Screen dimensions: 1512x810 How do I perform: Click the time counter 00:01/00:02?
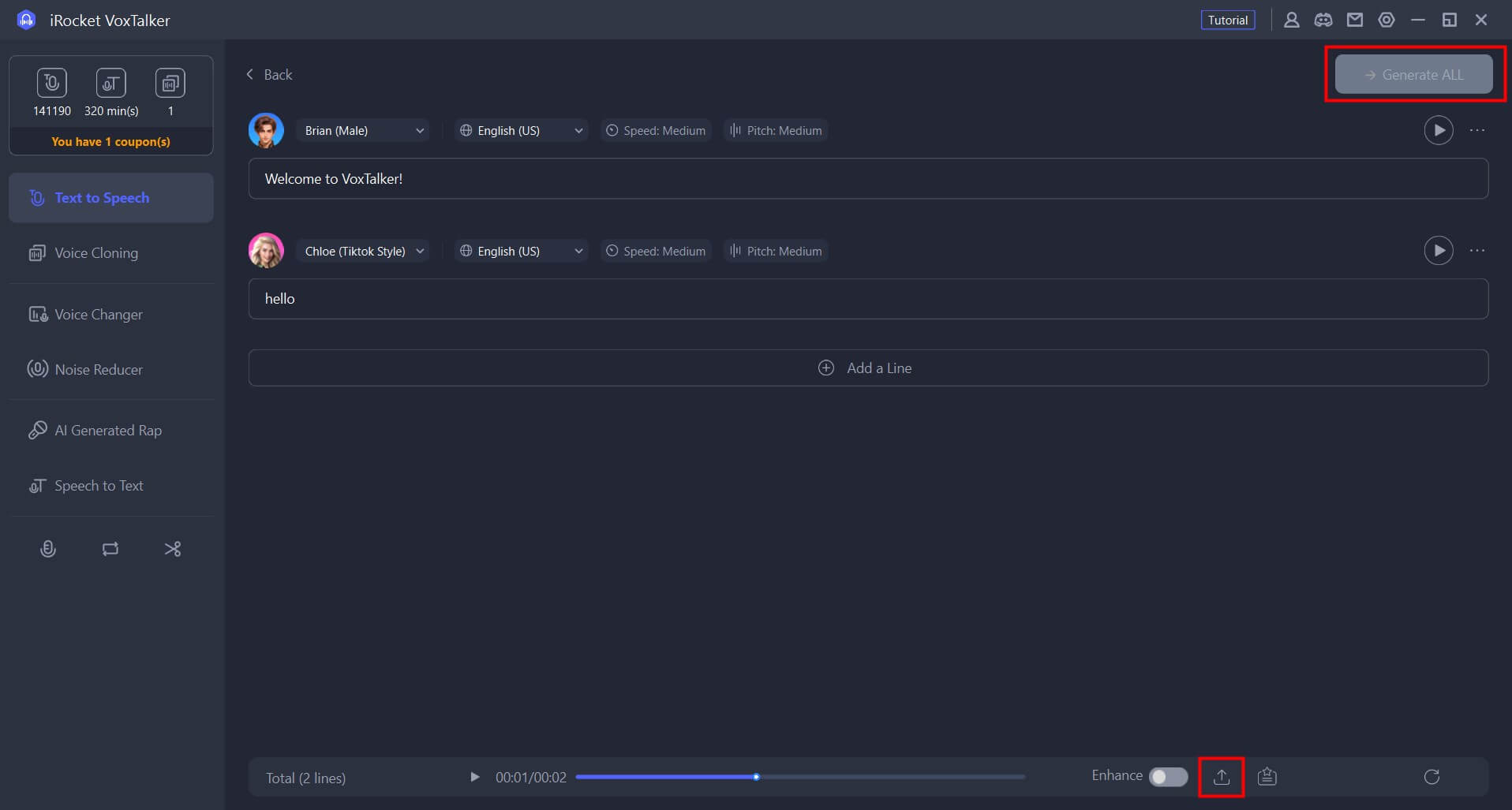[531, 778]
